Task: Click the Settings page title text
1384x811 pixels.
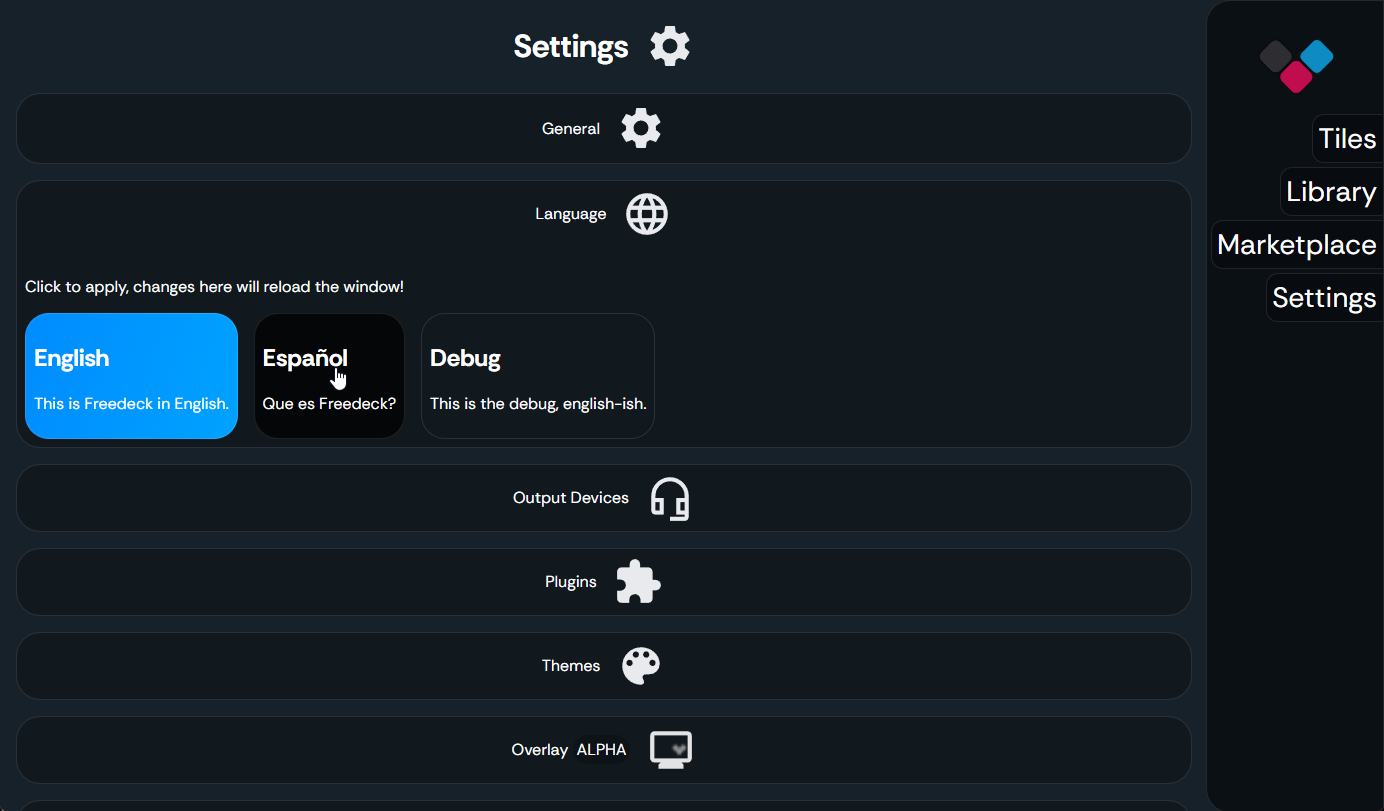Action: (x=571, y=46)
